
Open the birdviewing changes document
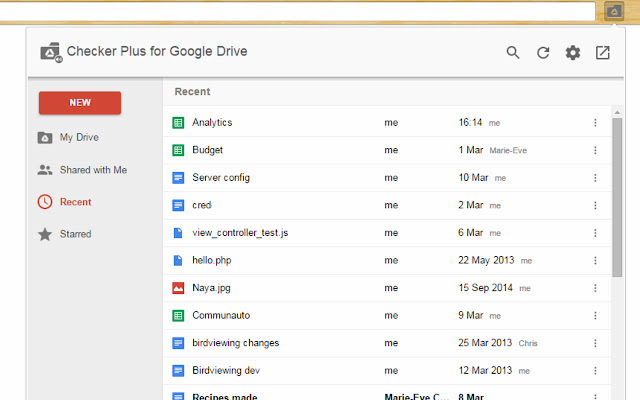tap(235, 343)
